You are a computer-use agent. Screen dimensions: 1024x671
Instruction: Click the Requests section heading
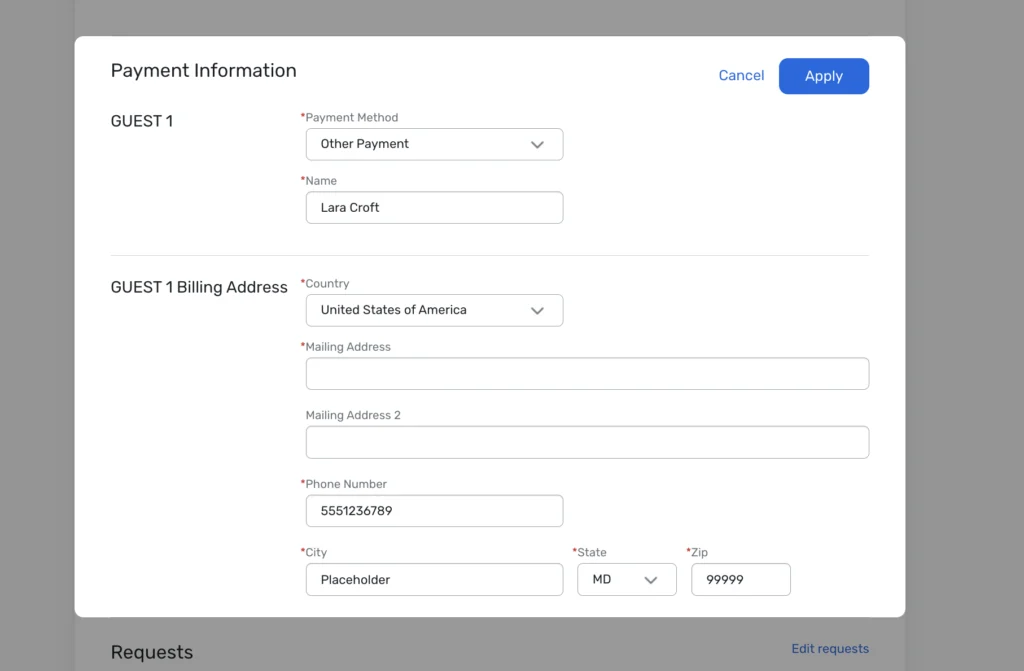point(152,651)
